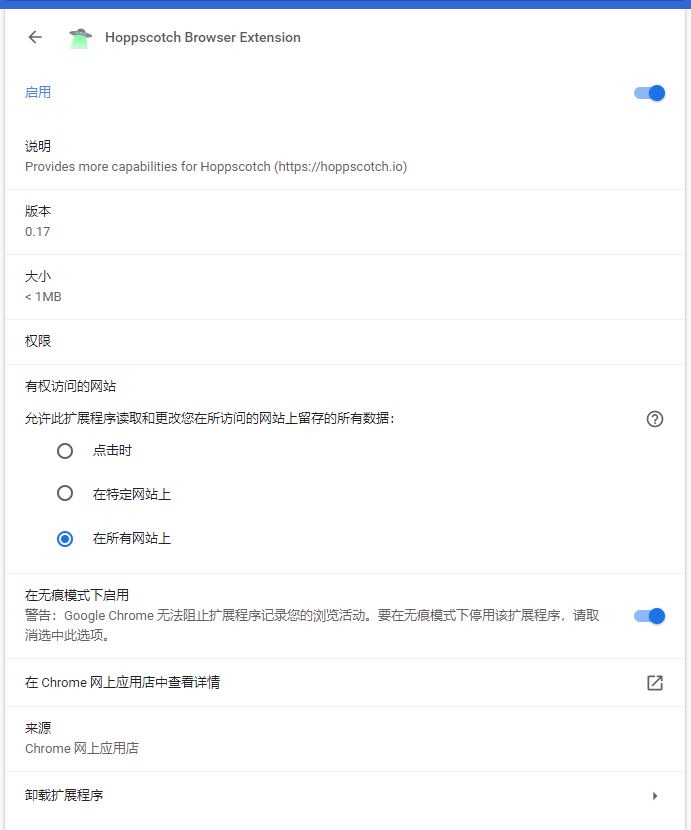
Task: Click the 大小 label
Action: pos(38,276)
